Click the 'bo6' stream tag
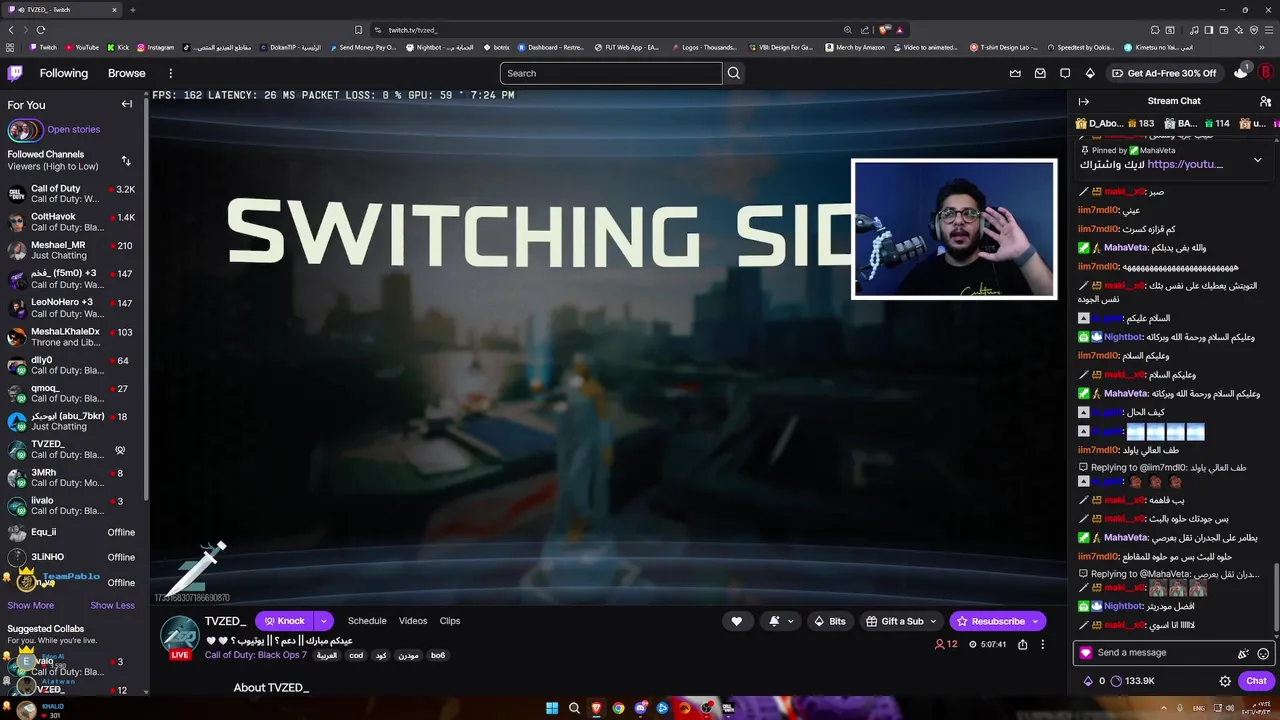 tap(438, 656)
